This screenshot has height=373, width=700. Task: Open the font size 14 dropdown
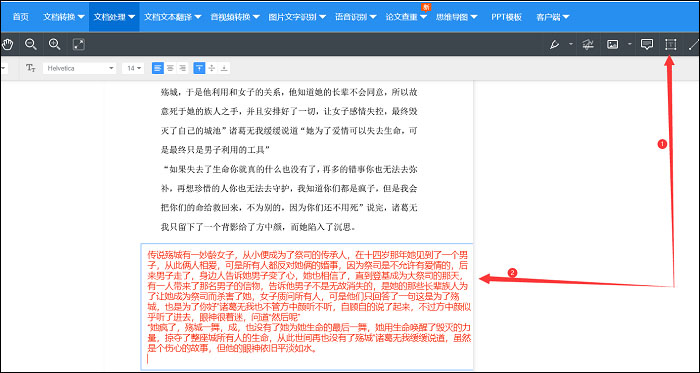134,68
